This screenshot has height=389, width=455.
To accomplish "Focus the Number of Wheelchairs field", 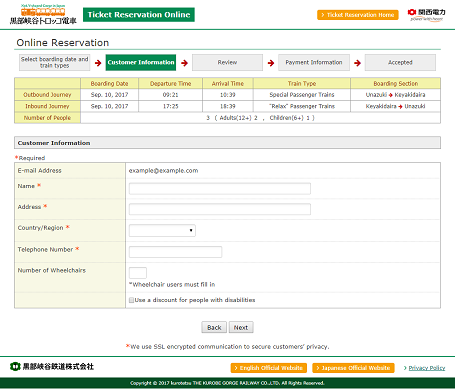I will coord(138,273).
